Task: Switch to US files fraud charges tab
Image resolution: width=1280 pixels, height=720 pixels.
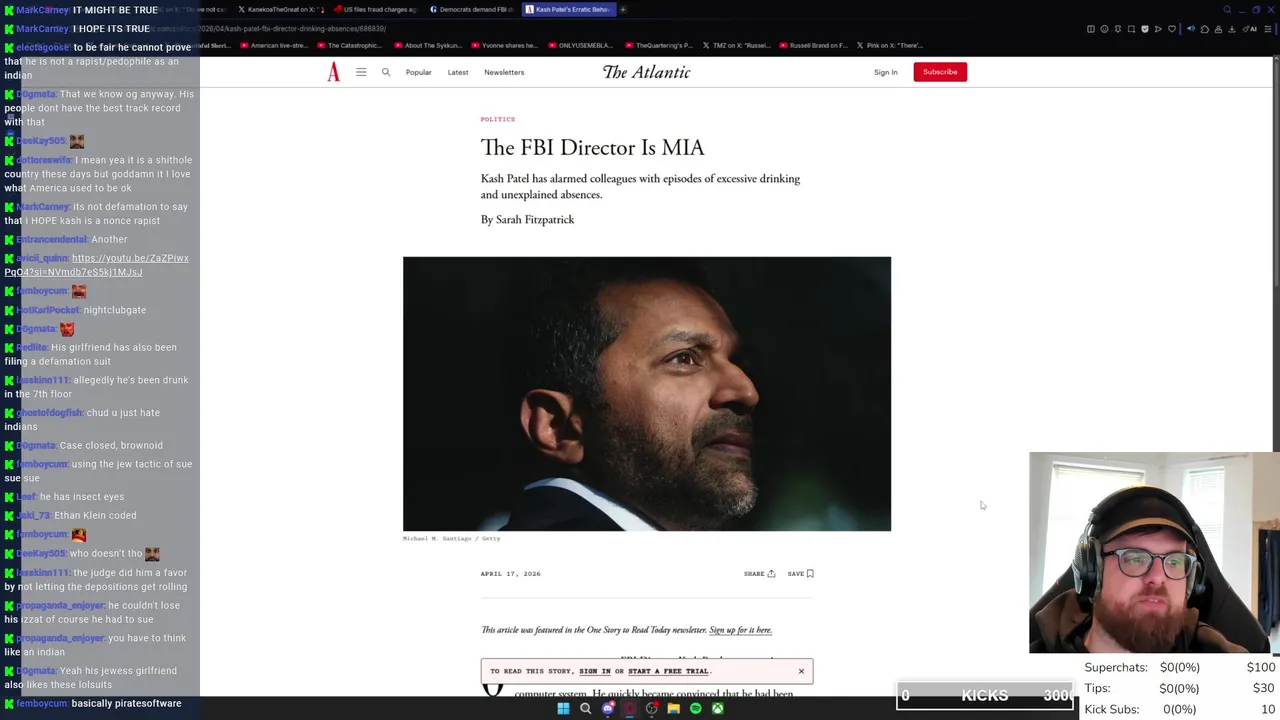Action: [x=375, y=9]
